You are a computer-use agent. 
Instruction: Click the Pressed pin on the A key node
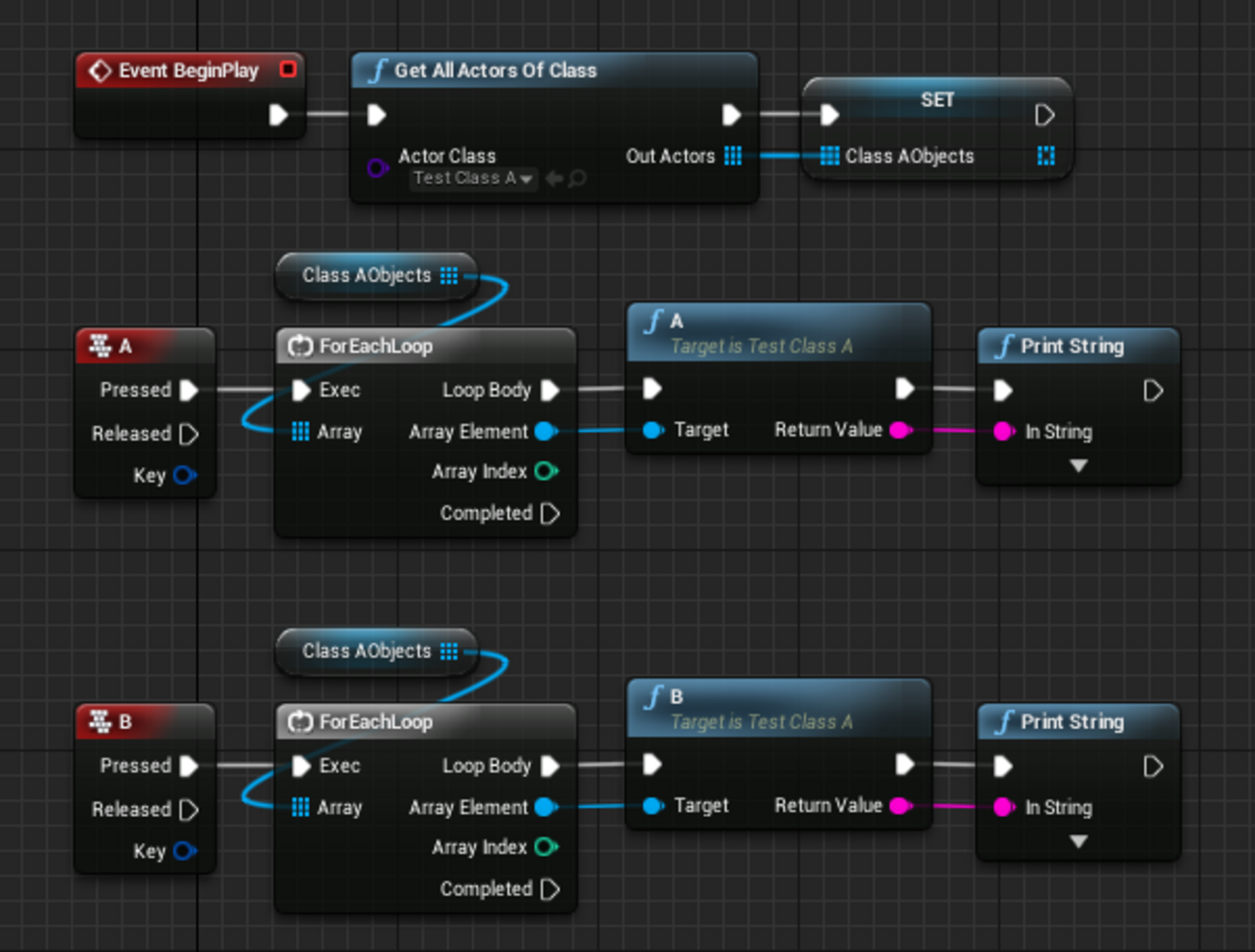click(188, 390)
